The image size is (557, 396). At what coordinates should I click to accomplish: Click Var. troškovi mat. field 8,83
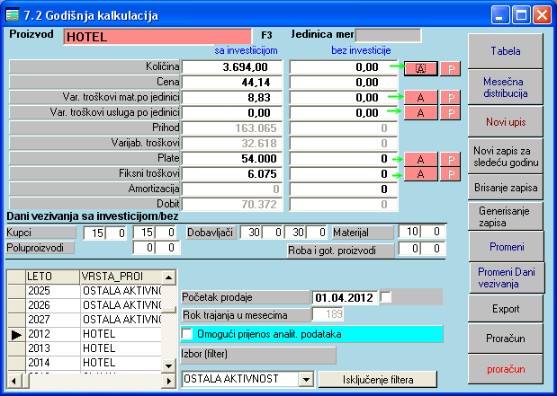coord(232,98)
